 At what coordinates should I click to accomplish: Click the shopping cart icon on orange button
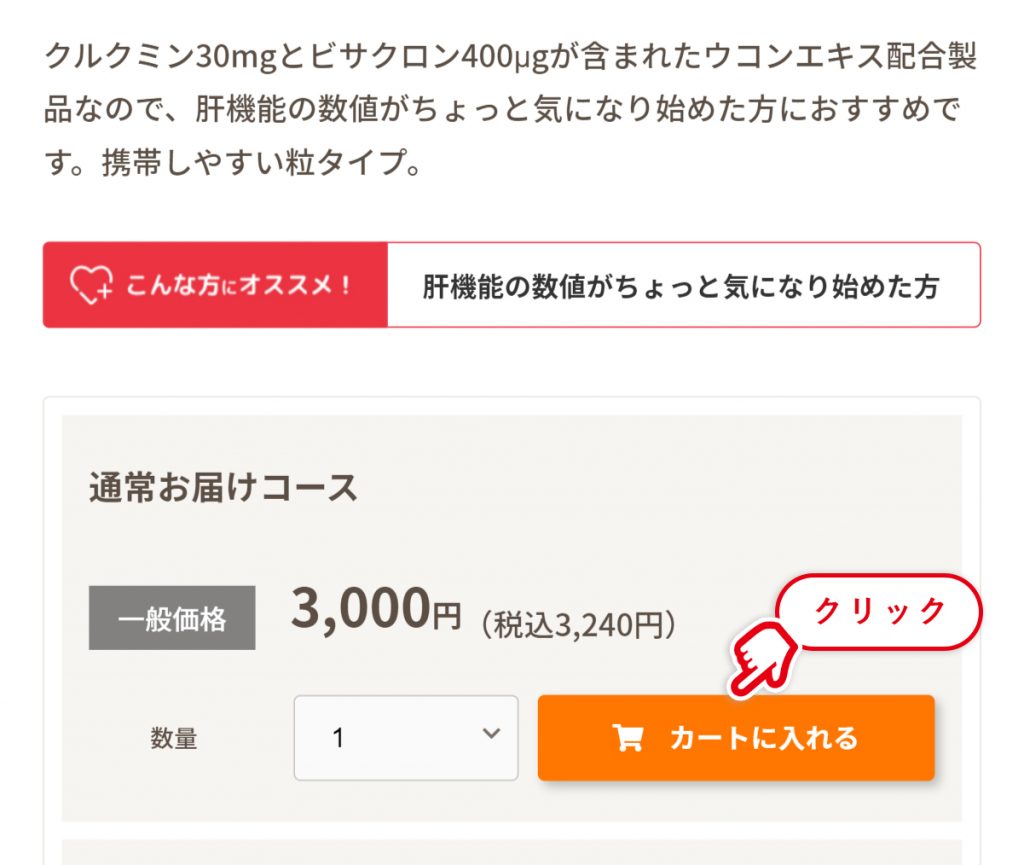pos(628,738)
